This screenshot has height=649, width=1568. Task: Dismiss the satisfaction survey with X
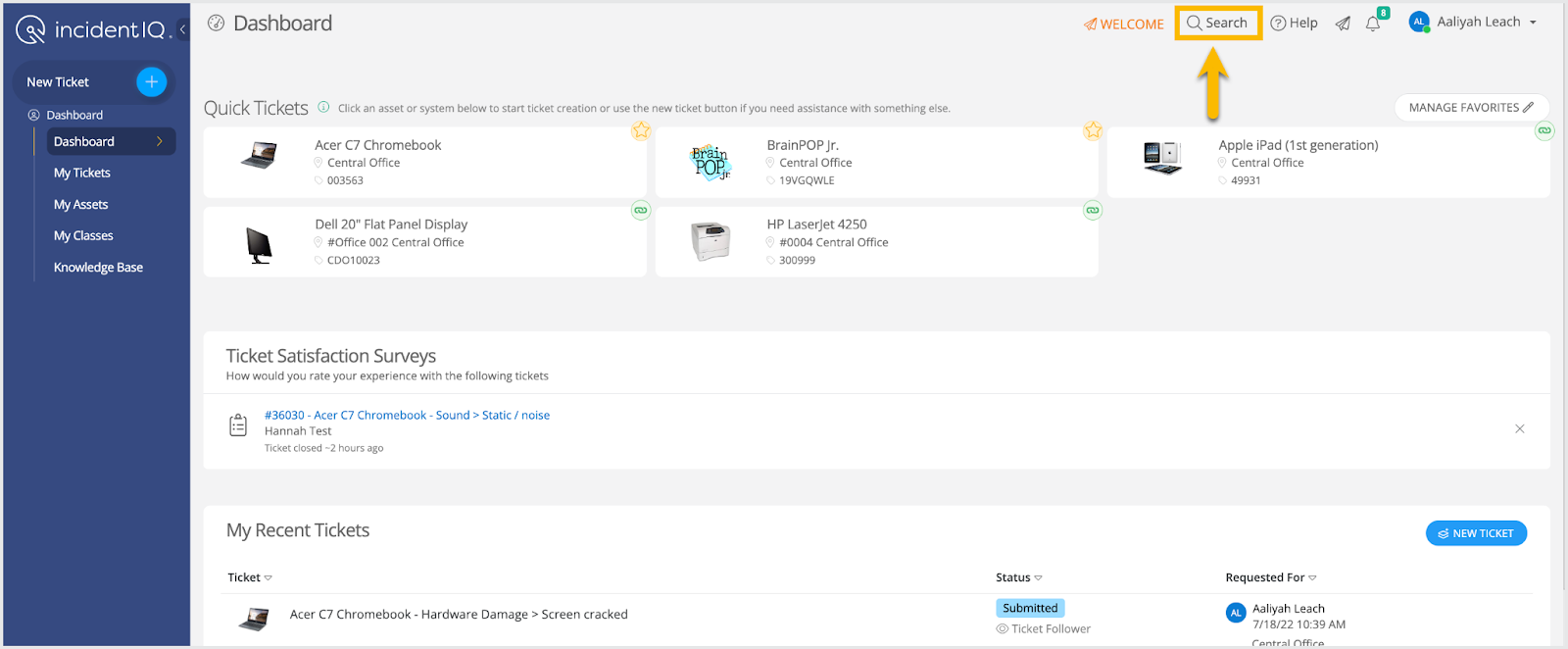1519,428
